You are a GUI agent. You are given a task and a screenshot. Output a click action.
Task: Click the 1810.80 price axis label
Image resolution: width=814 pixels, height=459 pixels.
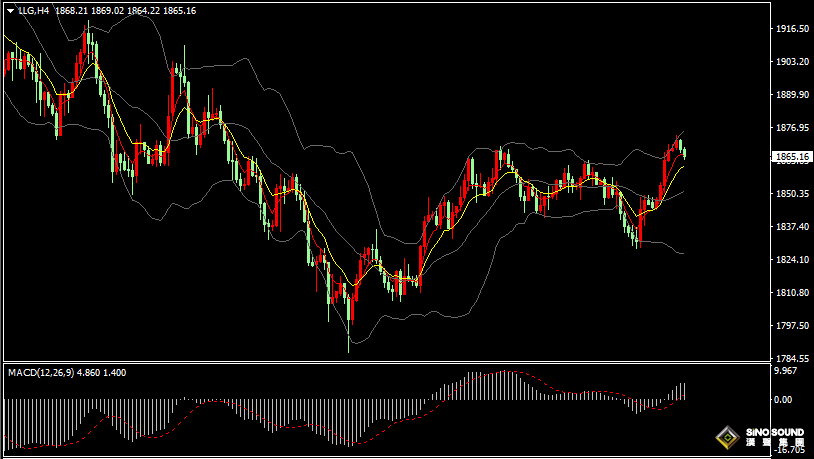coord(791,293)
